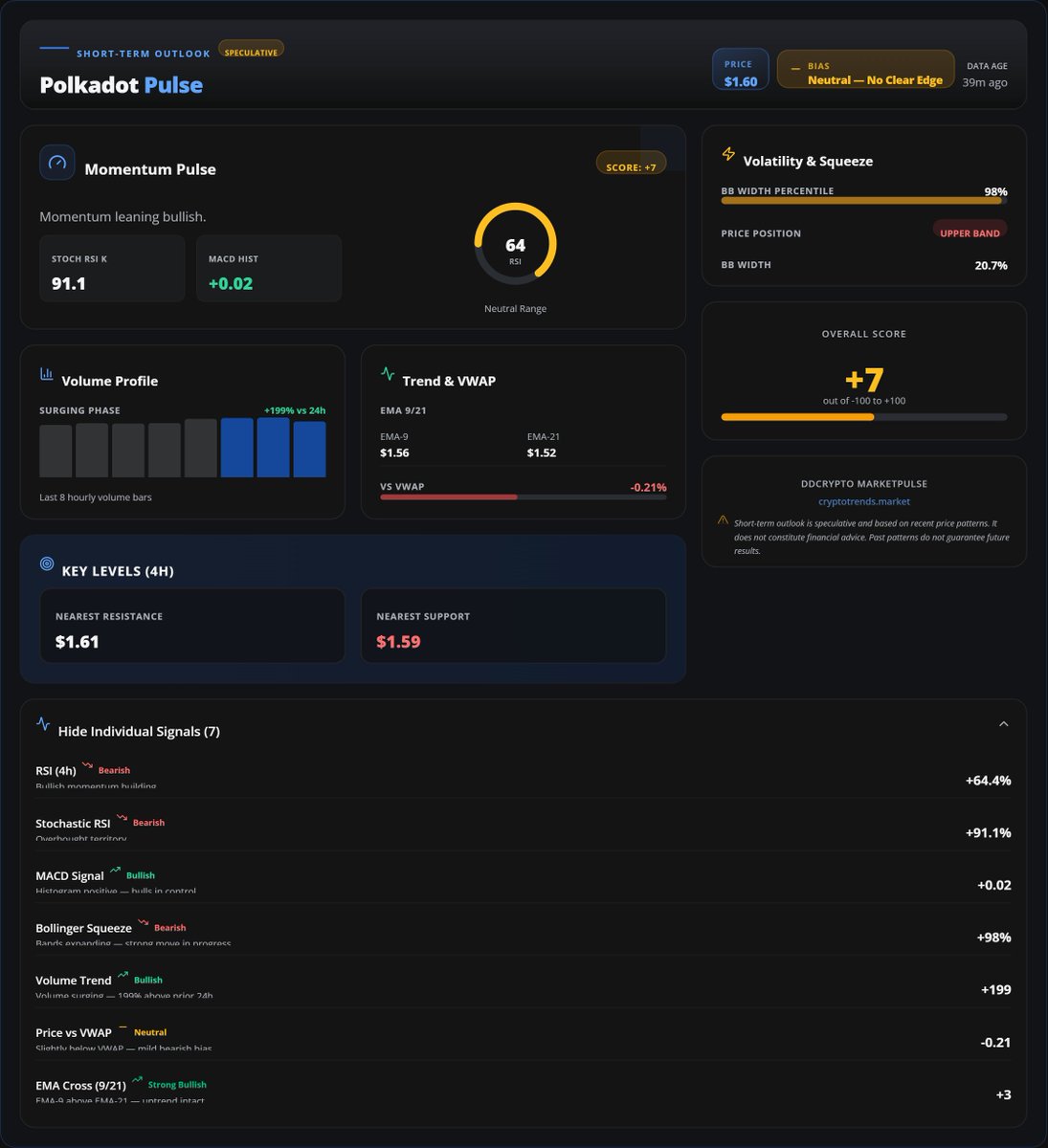Screen dimensions: 1048x1148
Task: Click the +98% Bollinger Squeeze value
Action: click(x=993, y=938)
